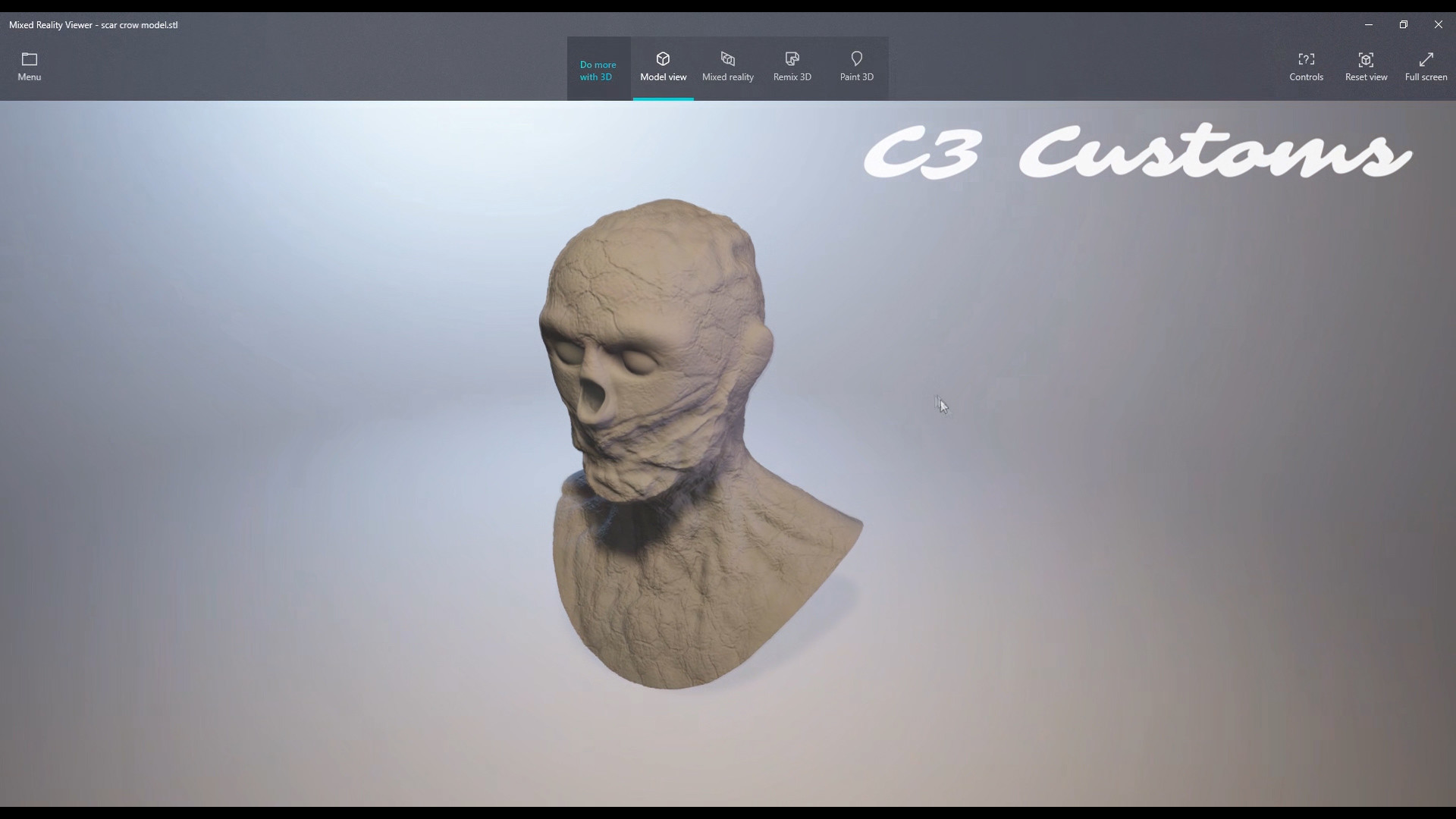Click the Paint 3D lightbulb icon
This screenshot has height=819, width=1456.
[x=855, y=59]
